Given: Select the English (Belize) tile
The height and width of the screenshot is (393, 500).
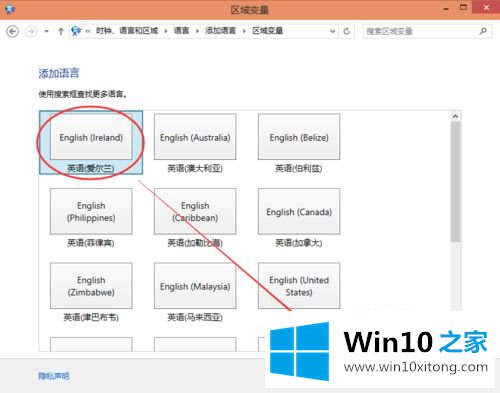Looking at the screenshot, I should (x=299, y=136).
